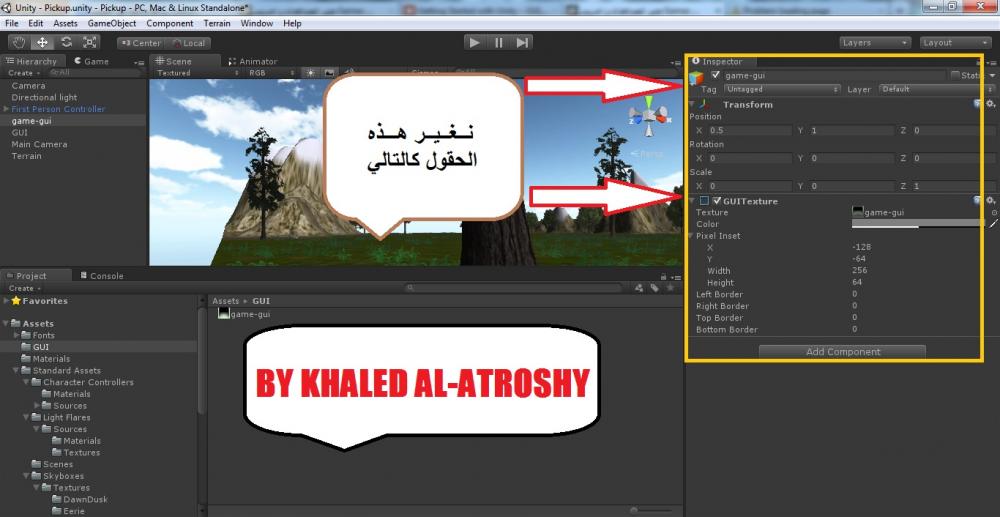Screen dimensions: 1000x517
Task: Collapse the Assets folder tree
Action: (6, 323)
